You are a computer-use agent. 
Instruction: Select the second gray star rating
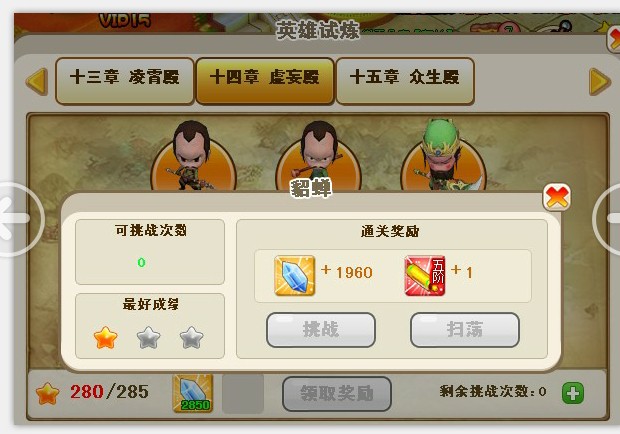coord(149,338)
